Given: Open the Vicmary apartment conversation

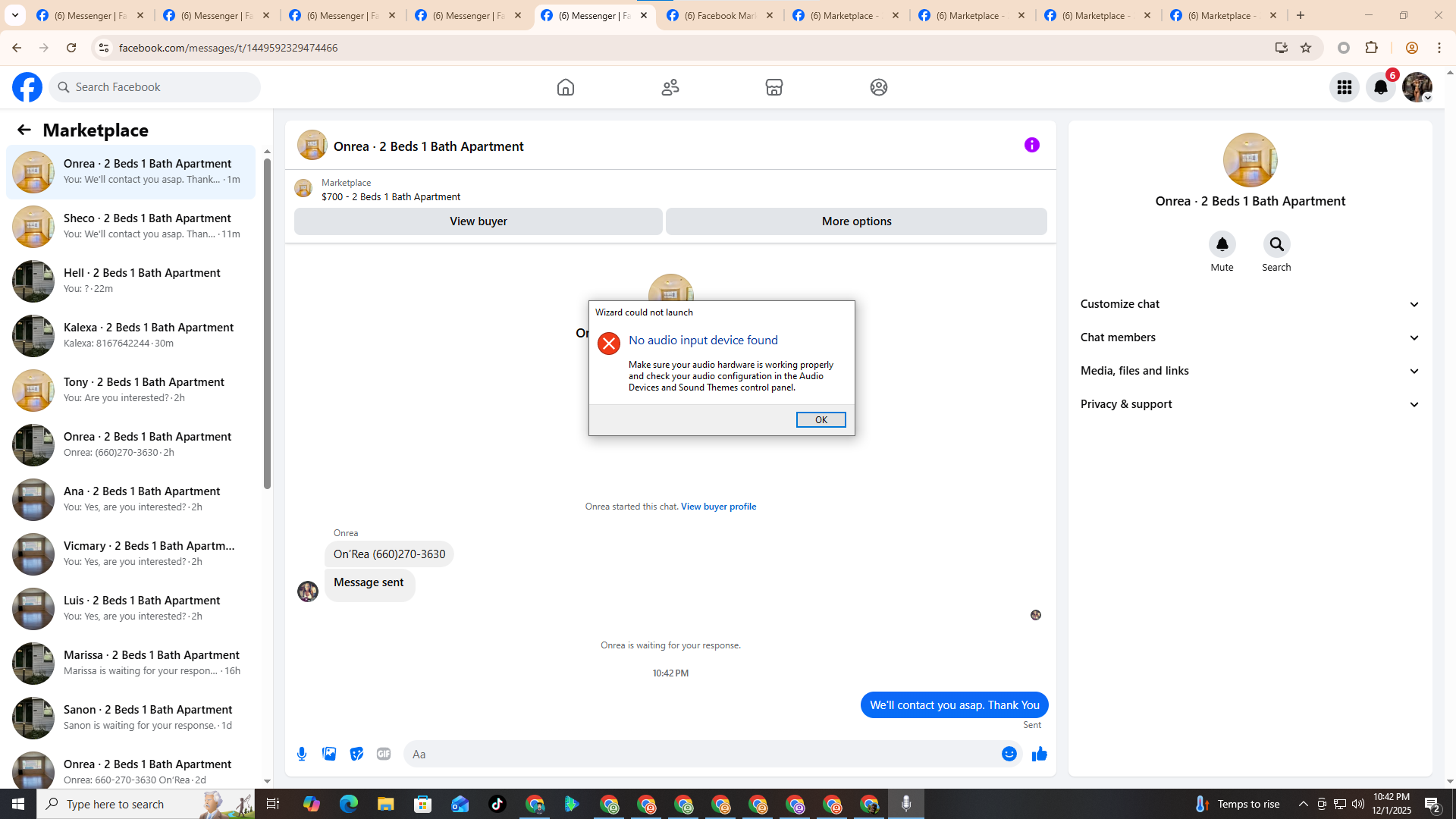Looking at the screenshot, I should pyautogui.click(x=131, y=554).
